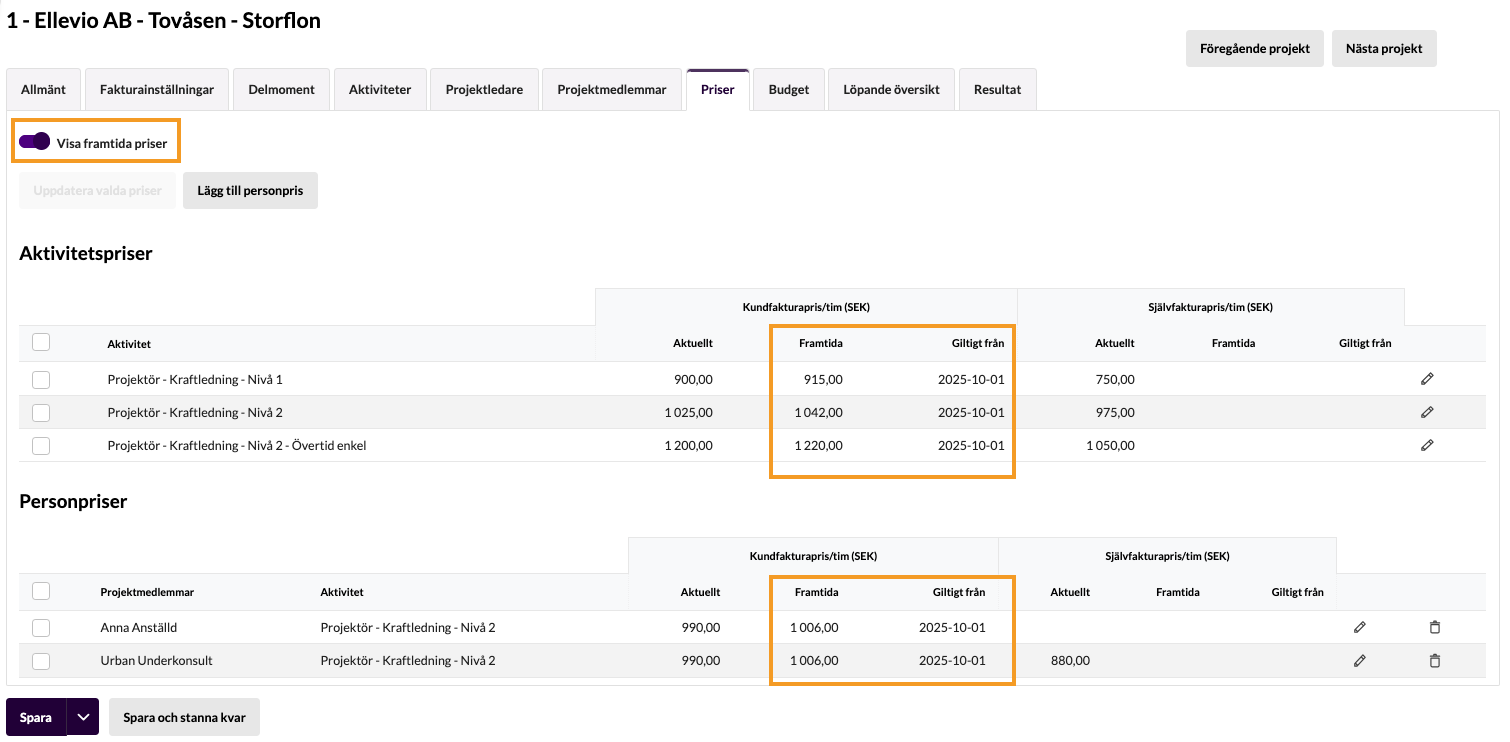This screenshot has width=1510, height=742.
Task: Open the Aktiviteter tab
Action: [380, 89]
